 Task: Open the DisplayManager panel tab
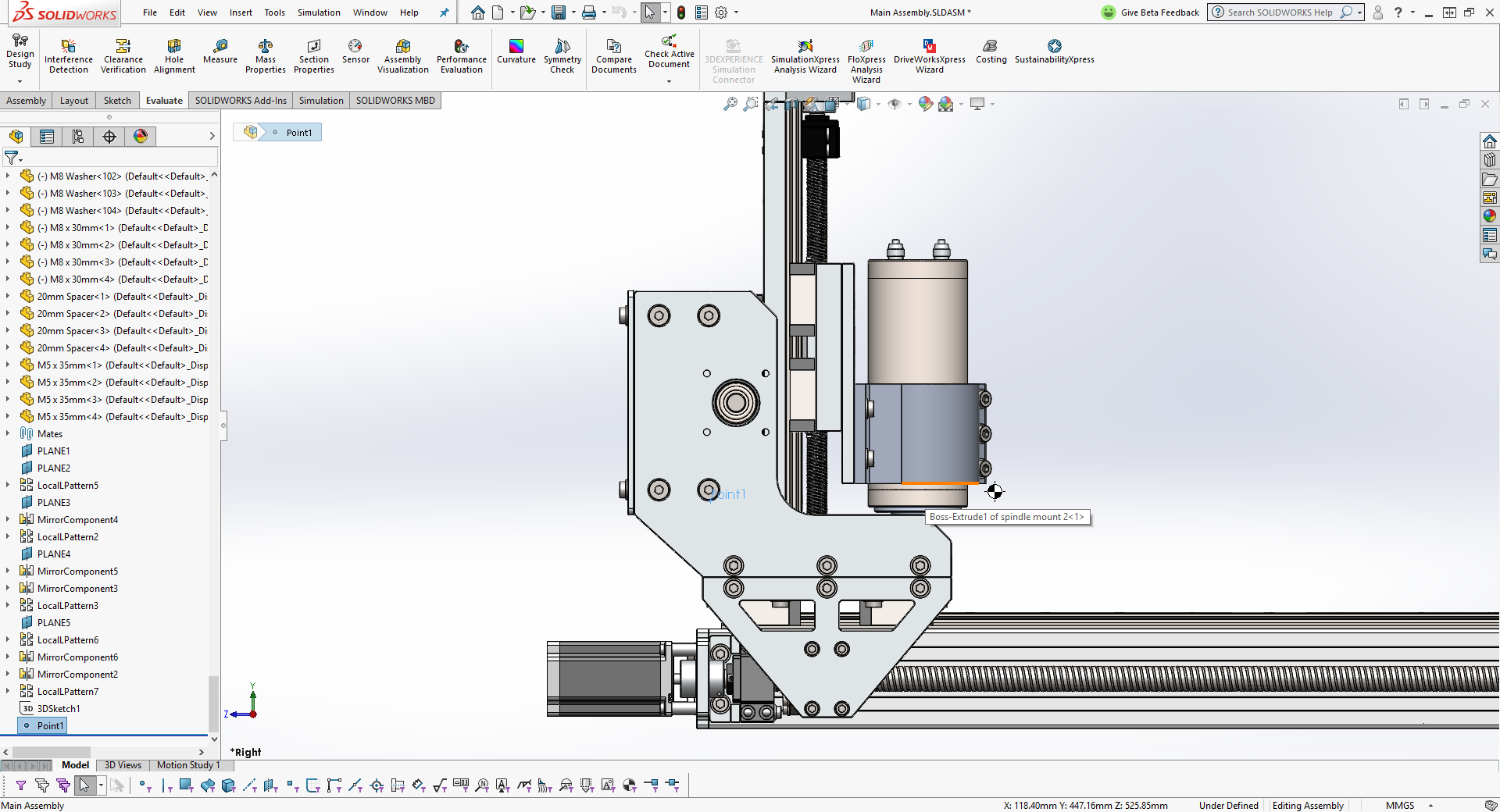click(x=141, y=137)
